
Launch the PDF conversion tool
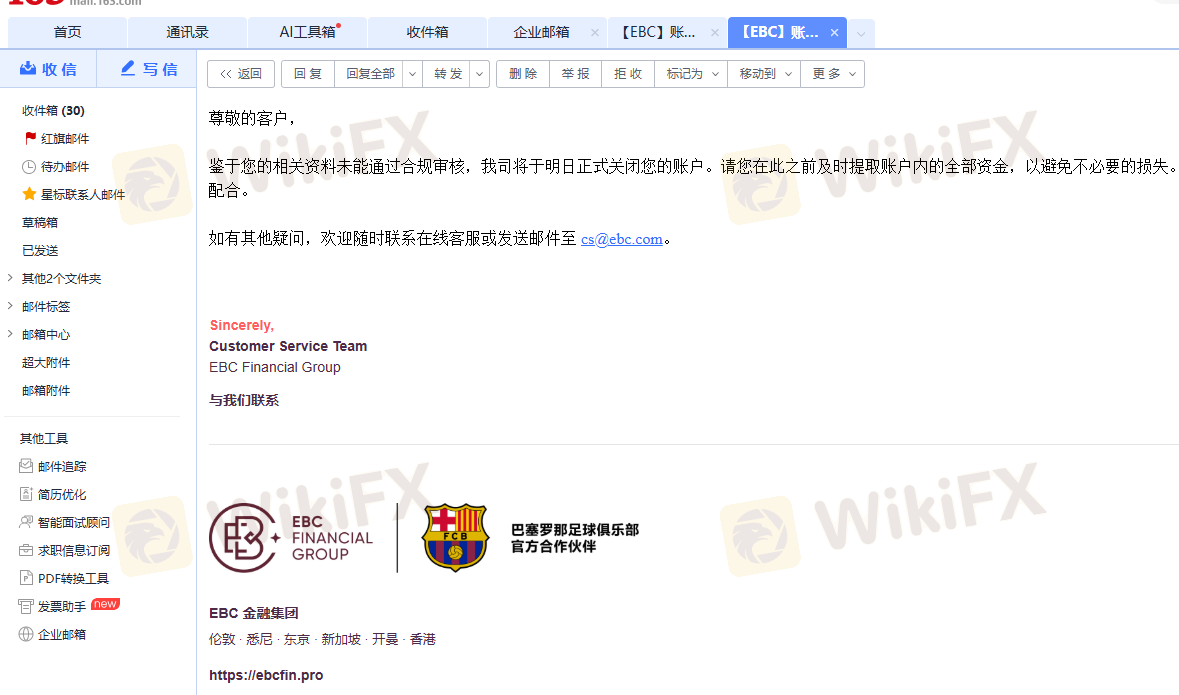(x=64, y=578)
